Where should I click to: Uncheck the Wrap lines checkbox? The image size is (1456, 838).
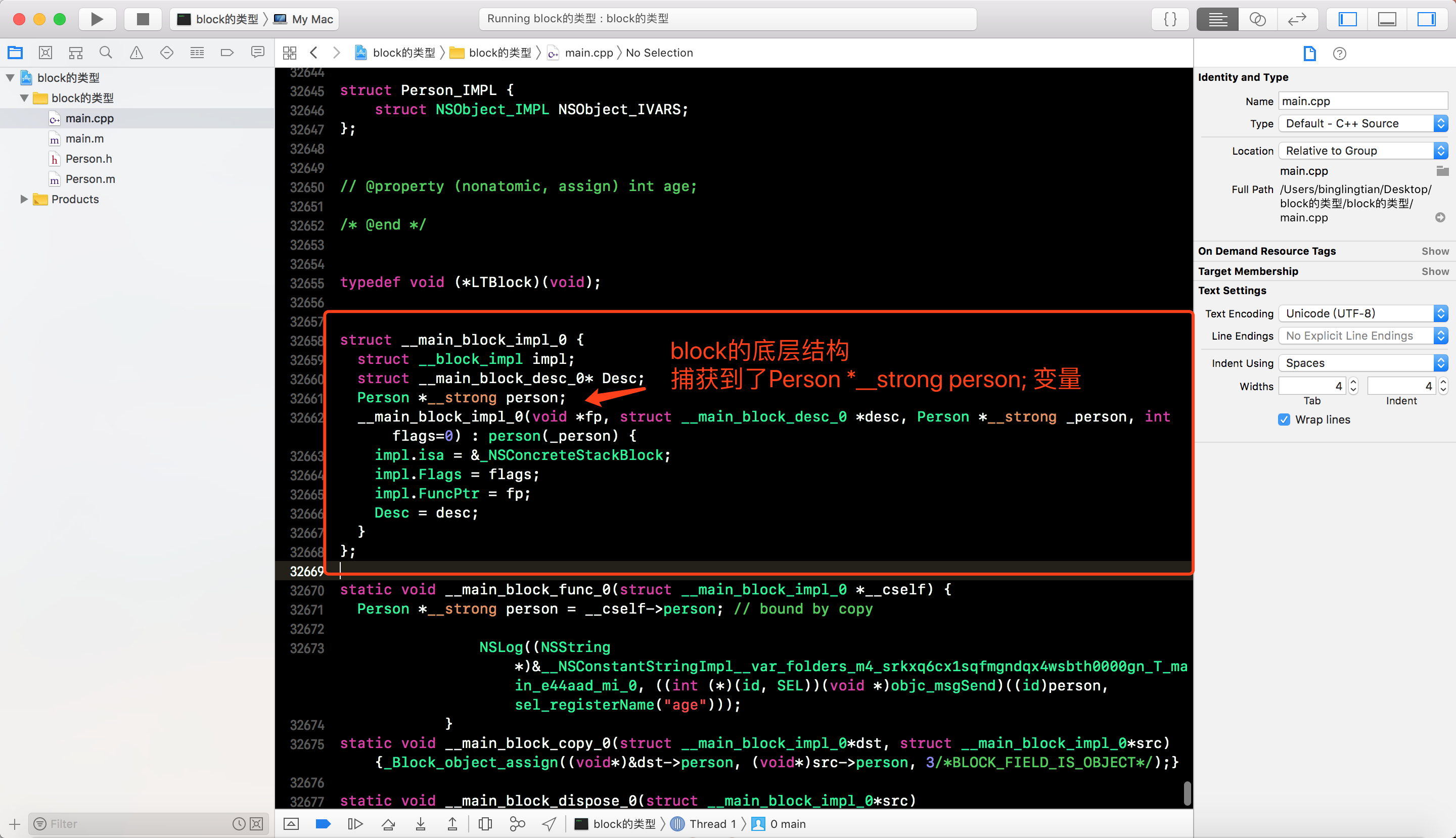(1284, 420)
